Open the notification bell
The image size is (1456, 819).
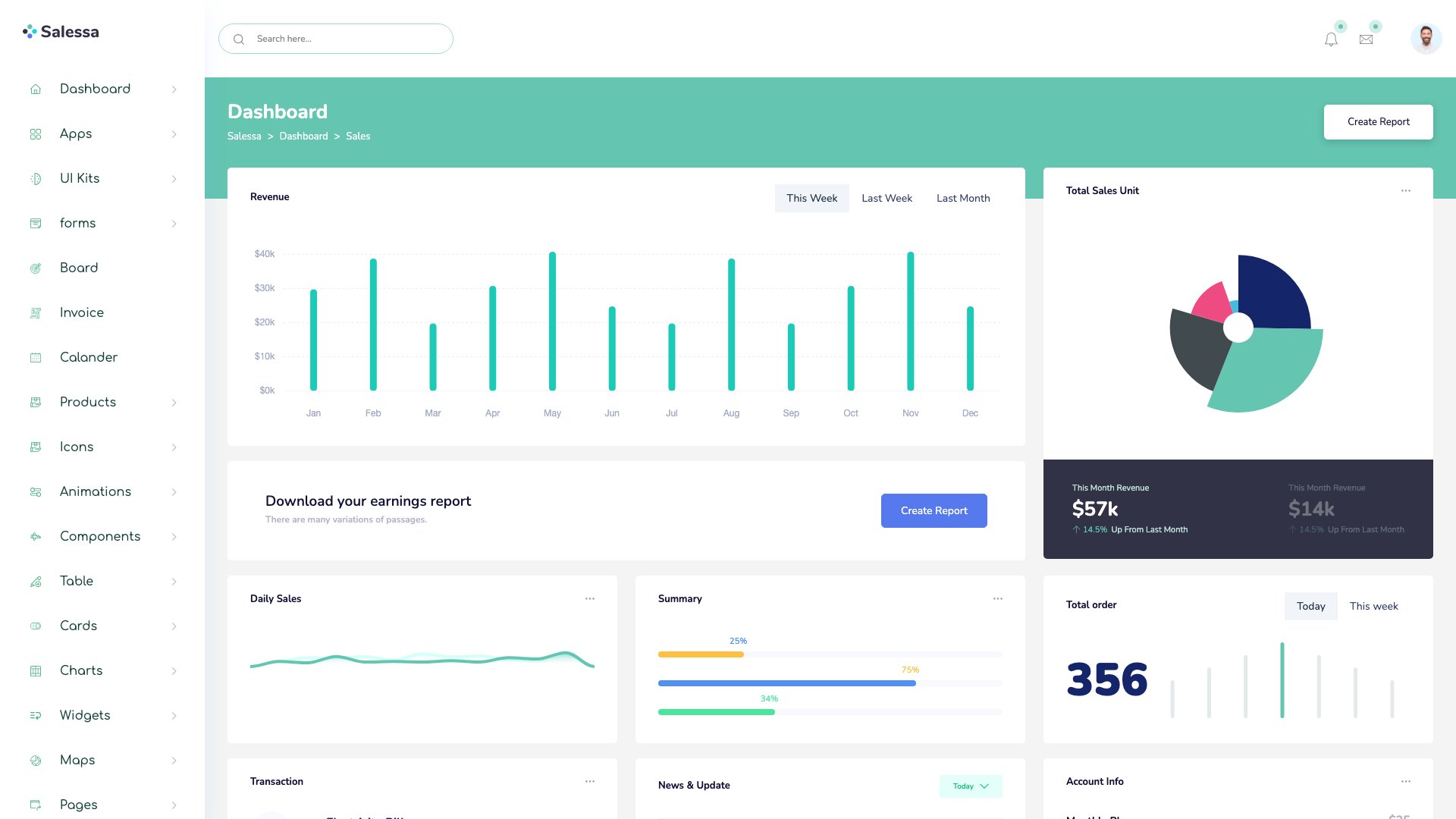(x=1331, y=39)
